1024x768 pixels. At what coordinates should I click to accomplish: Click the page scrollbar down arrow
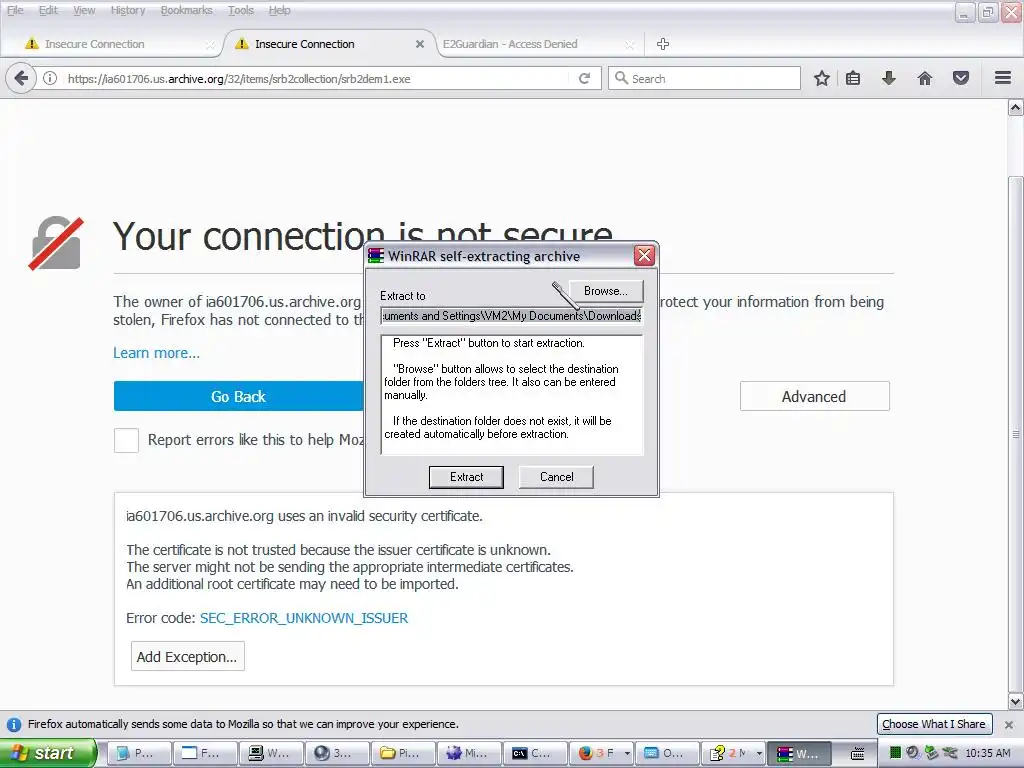point(1016,702)
